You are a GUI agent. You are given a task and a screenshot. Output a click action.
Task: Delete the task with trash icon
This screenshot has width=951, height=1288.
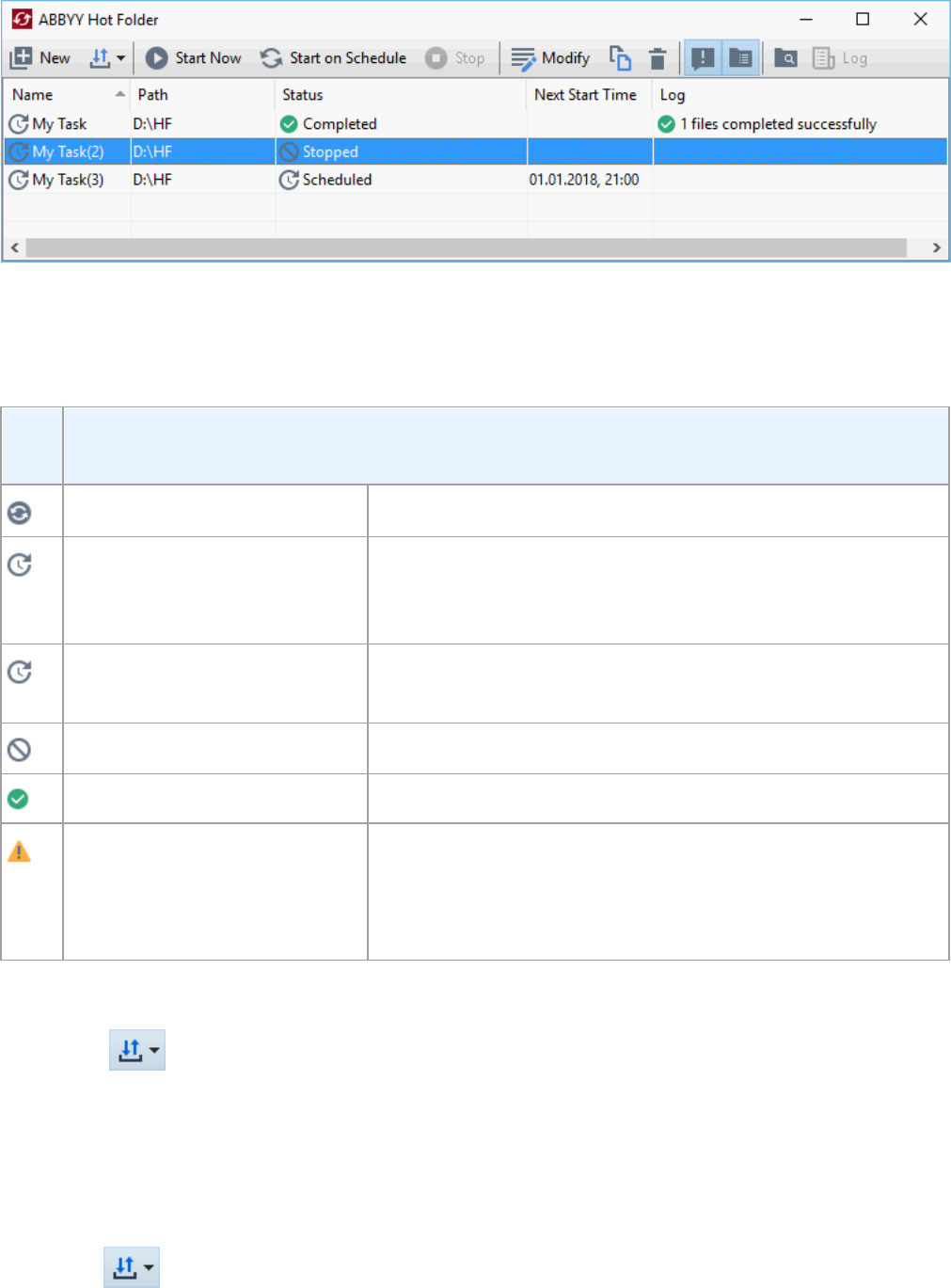[658, 58]
